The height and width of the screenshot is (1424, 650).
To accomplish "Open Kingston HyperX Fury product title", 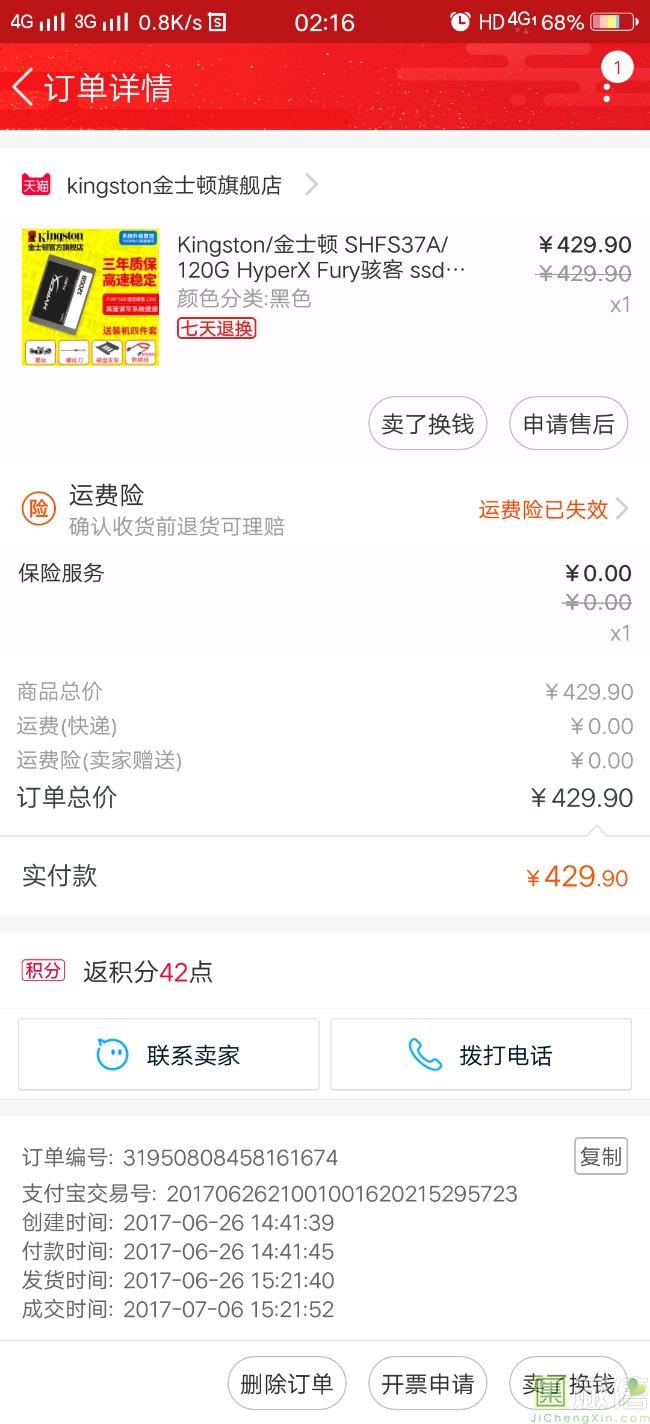I will [322, 257].
